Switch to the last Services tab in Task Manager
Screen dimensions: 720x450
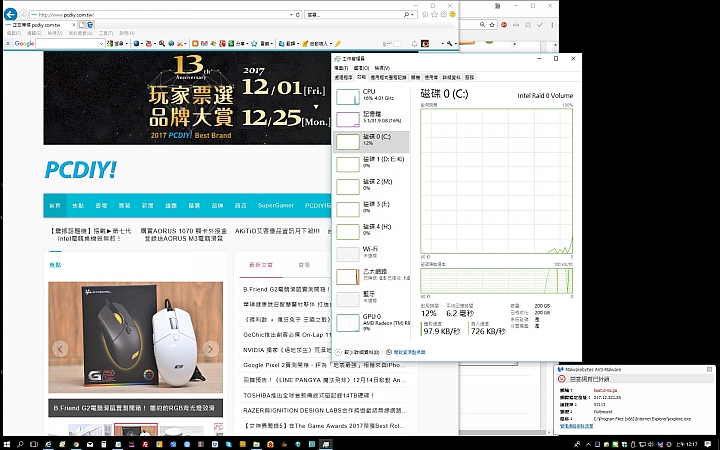[469, 78]
